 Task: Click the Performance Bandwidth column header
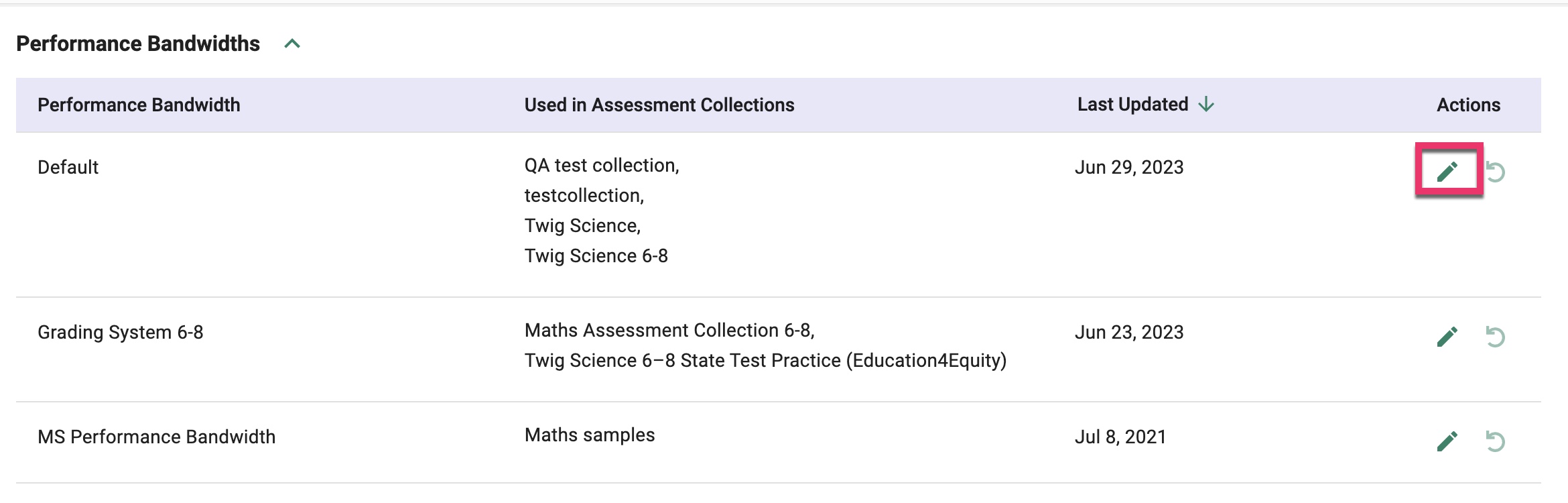pyautogui.click(x=139, y=105)
